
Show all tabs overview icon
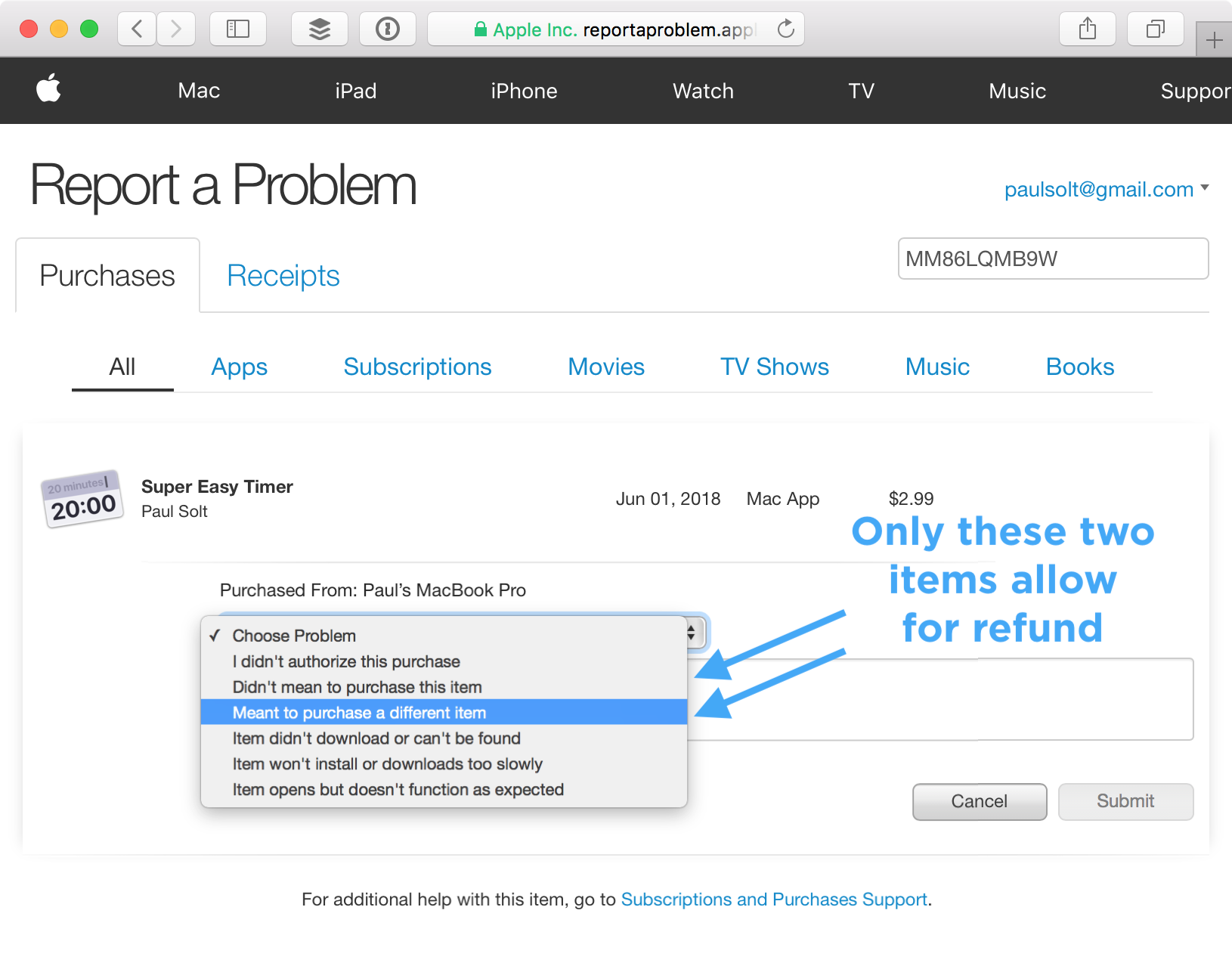pos(1156,29)
